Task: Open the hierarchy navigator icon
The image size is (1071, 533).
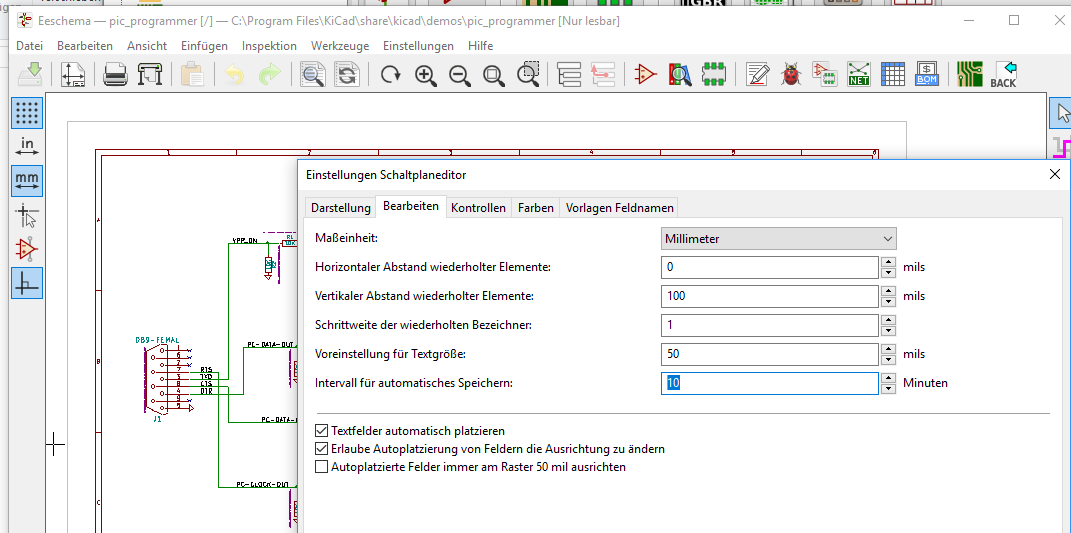Action: click(569, 74)
